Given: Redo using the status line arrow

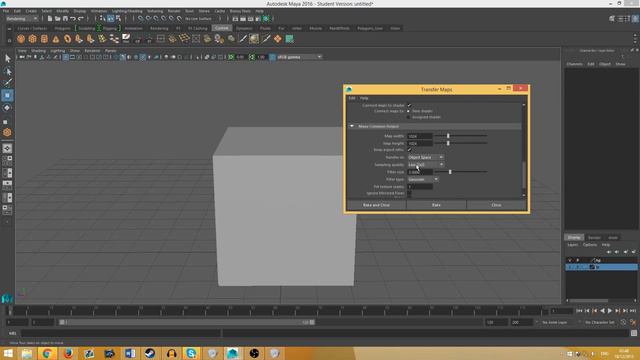Looking at the screenshot, I should pos(81,18).
